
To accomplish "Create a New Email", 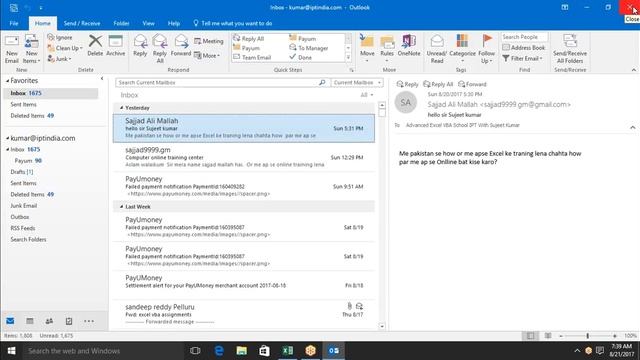I will 11,49.
